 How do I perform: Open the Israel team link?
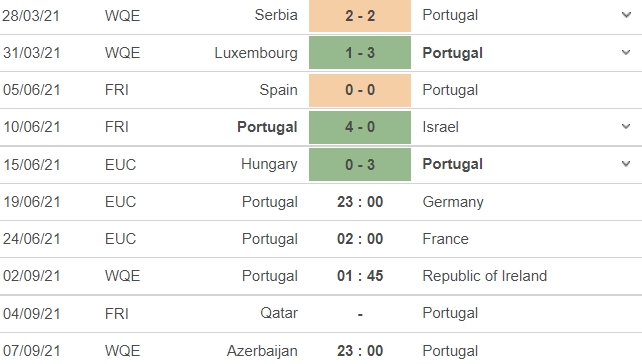coord(441,127)
